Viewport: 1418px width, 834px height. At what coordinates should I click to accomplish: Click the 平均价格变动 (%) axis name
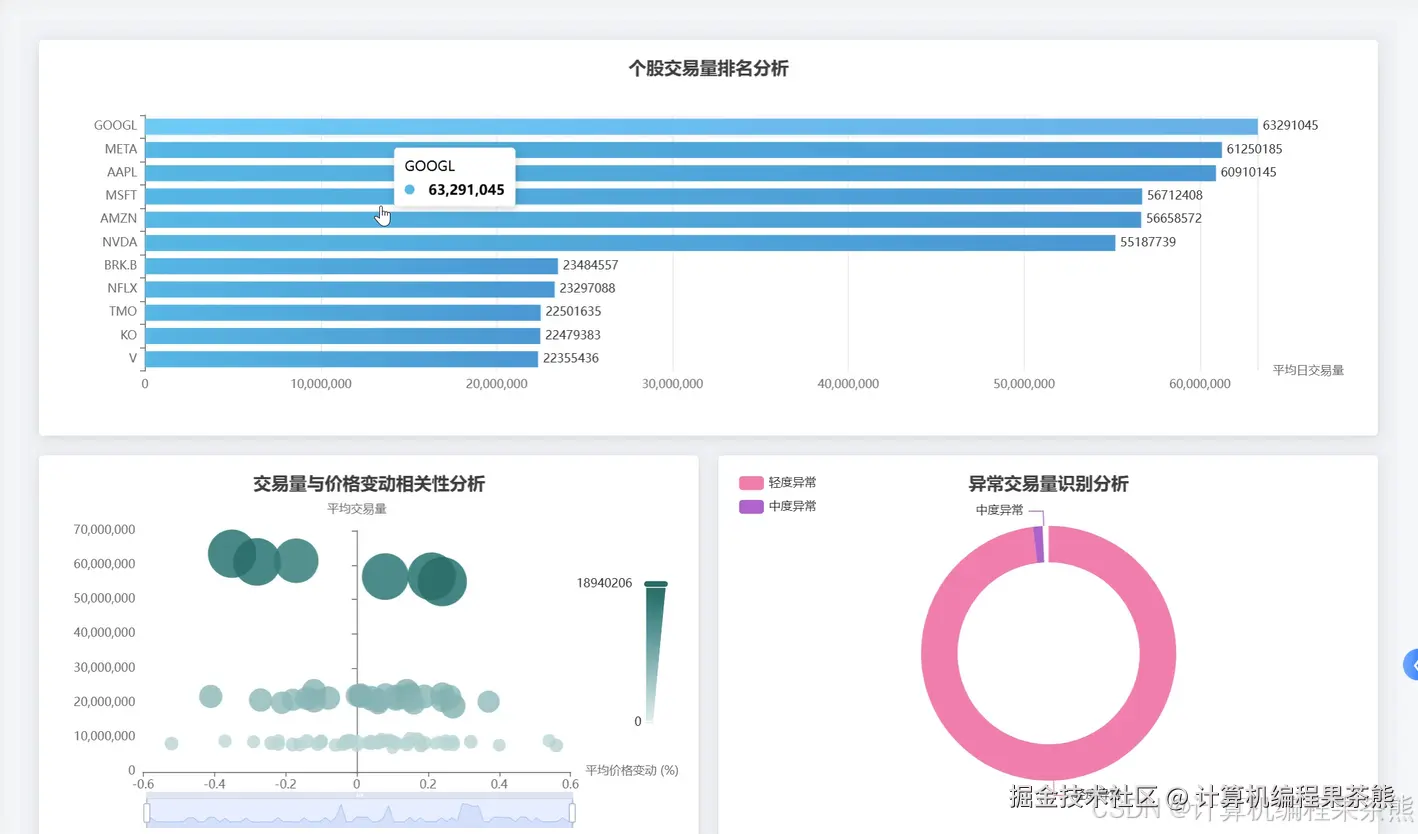coord(632,771)
